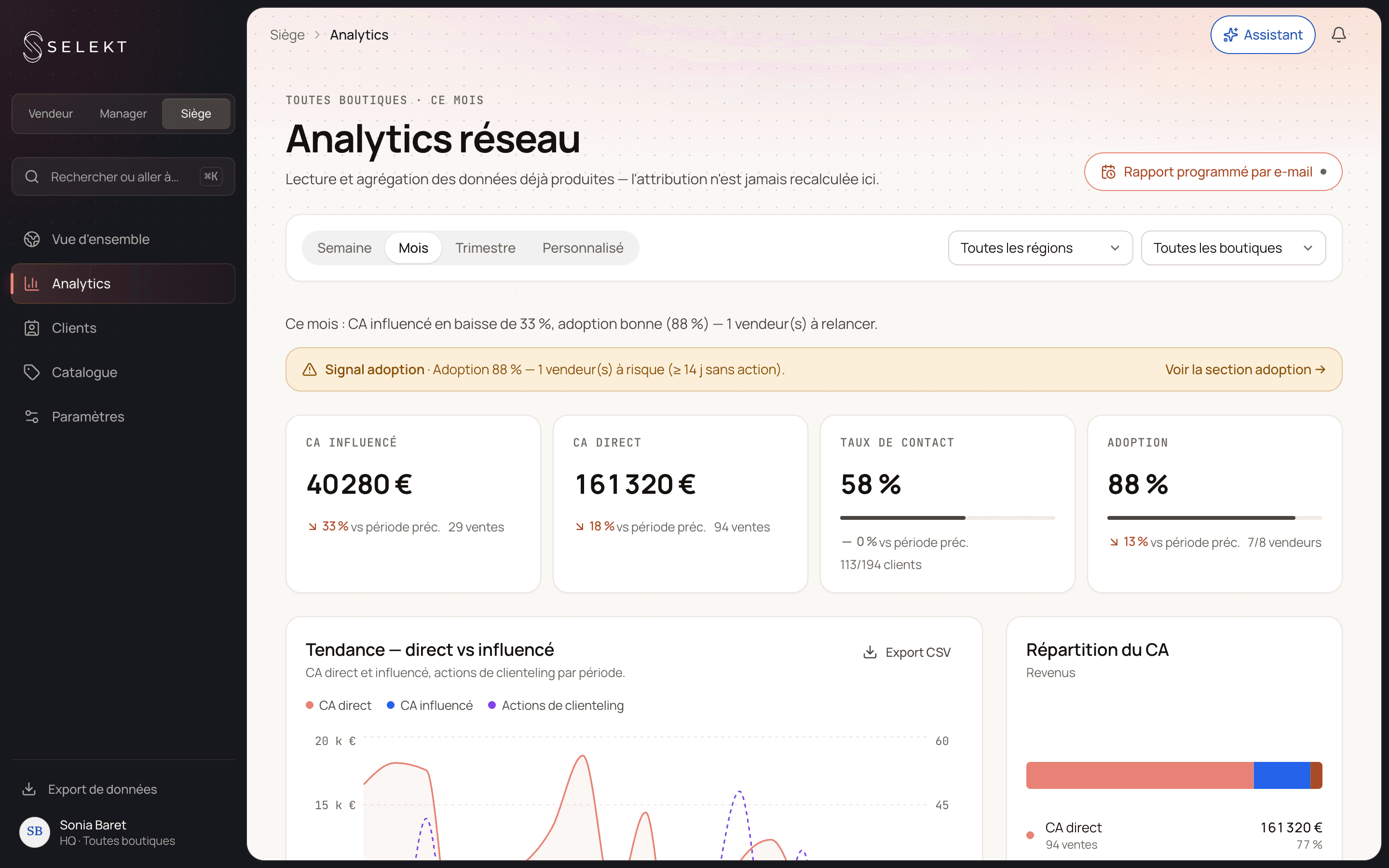Toggle Actions de clienteling legend
The image size is (1389, 868).
click(x=556, y=705)
